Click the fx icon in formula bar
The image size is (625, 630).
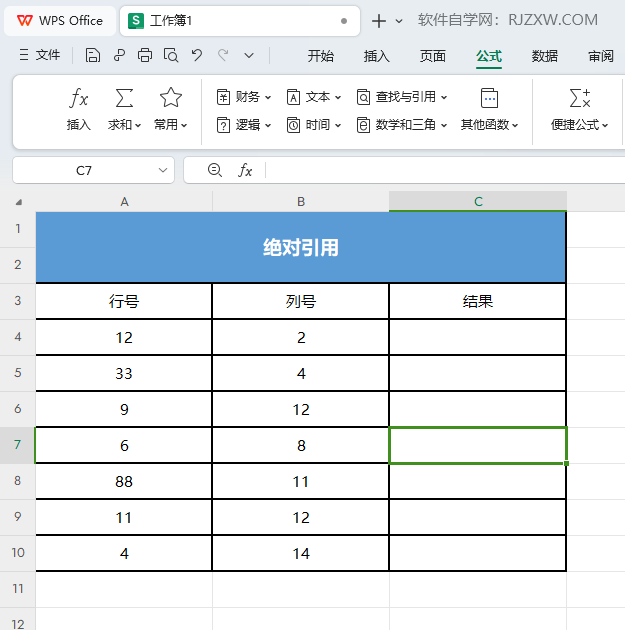245,170
